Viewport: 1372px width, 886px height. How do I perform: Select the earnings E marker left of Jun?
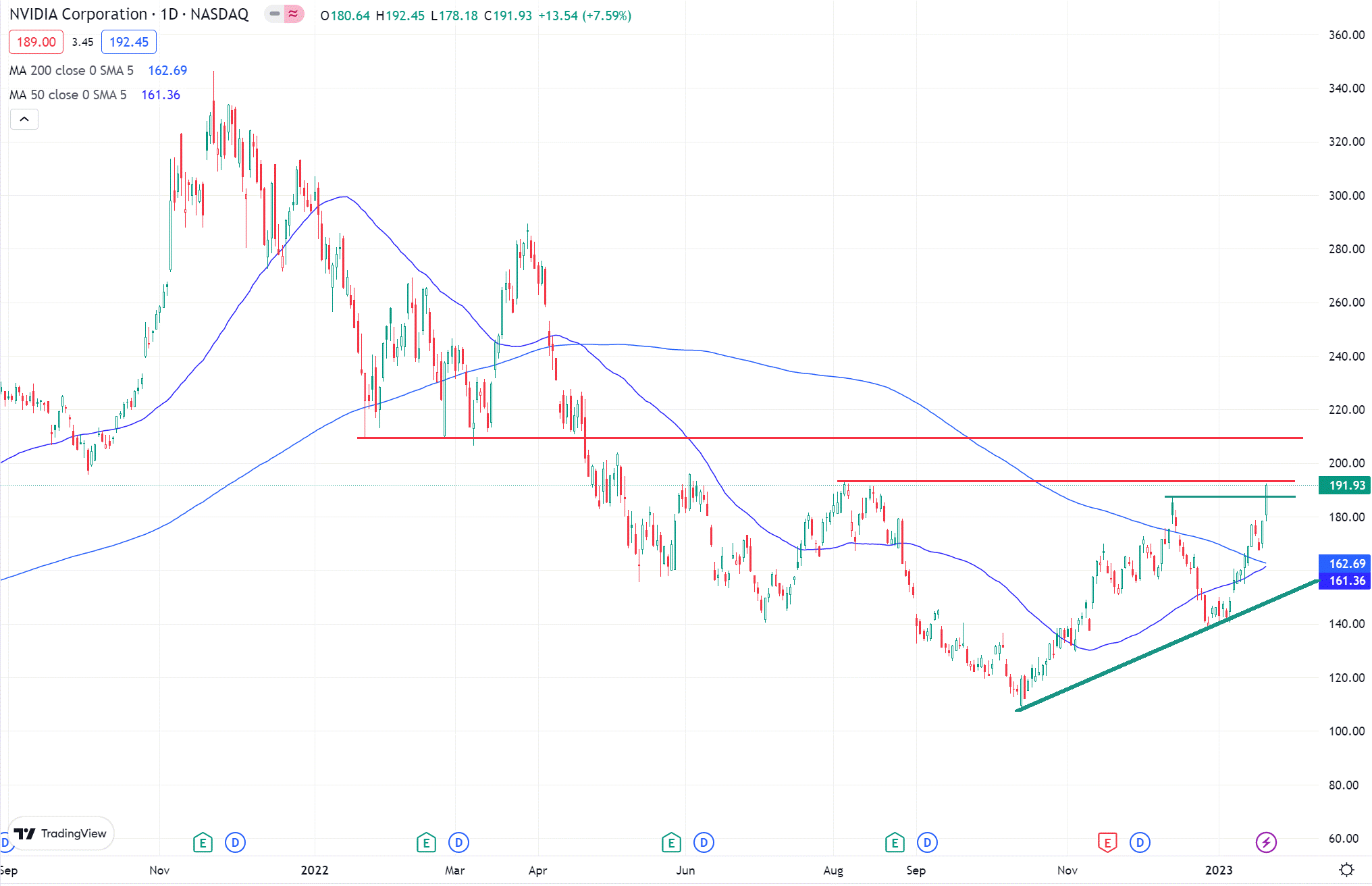click(x=671, y=842)
